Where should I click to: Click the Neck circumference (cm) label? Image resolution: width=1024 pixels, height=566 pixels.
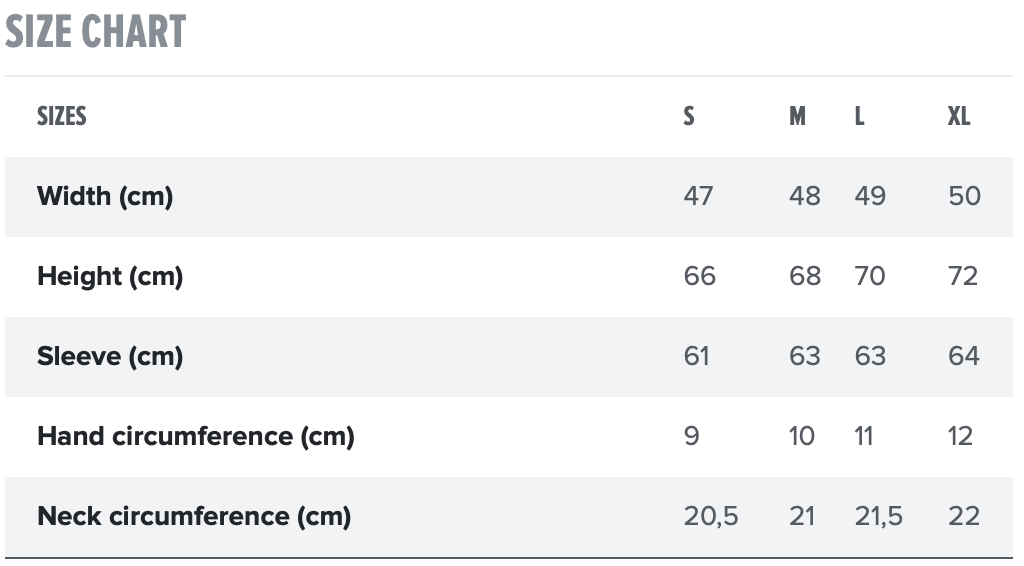(x=194, y=516)
